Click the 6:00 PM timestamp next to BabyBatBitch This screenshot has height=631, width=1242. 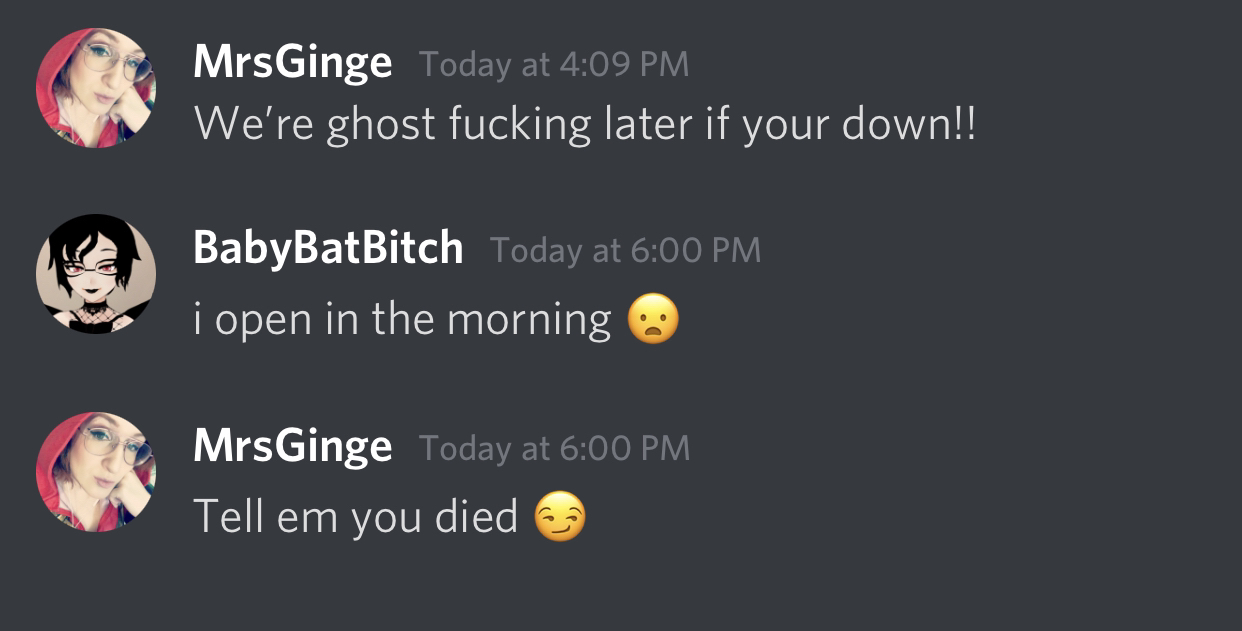click(625, 250)
